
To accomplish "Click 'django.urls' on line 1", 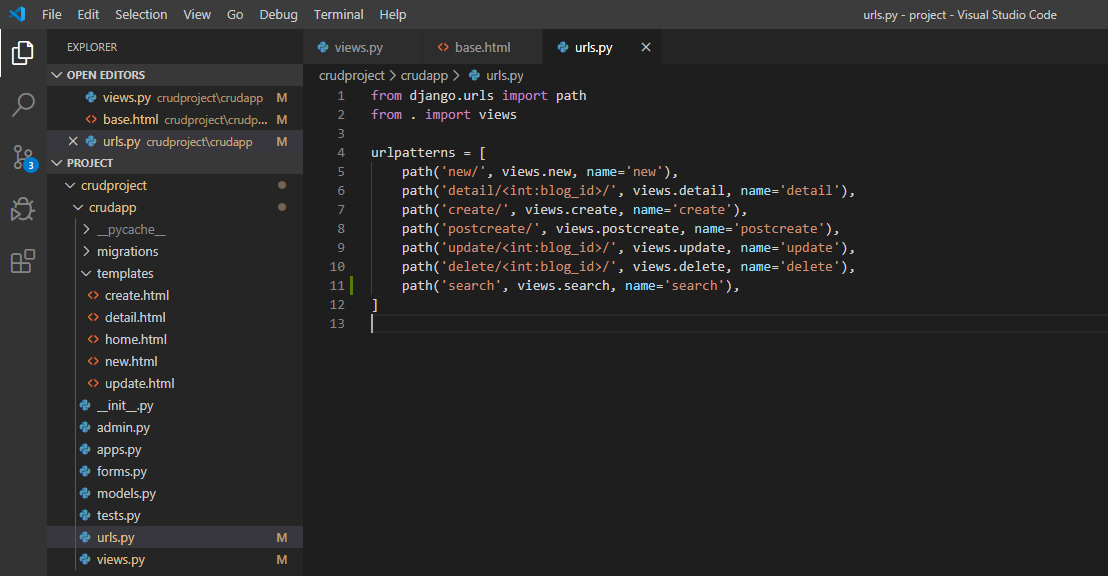I will pos(452,95).
